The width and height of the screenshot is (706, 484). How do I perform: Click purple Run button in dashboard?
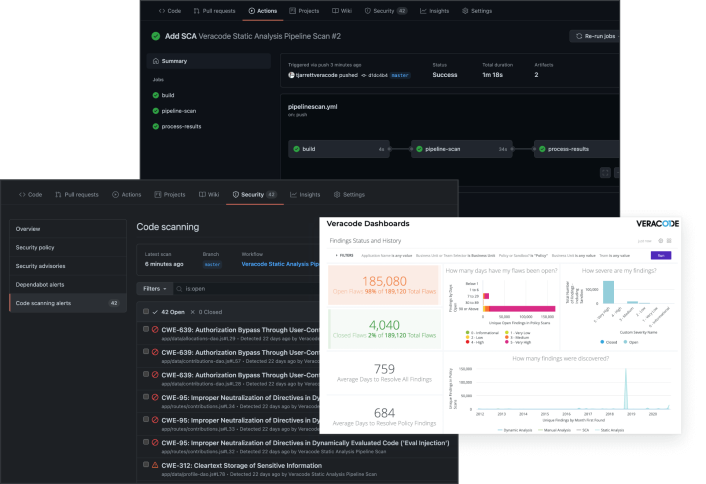[661, 255]
